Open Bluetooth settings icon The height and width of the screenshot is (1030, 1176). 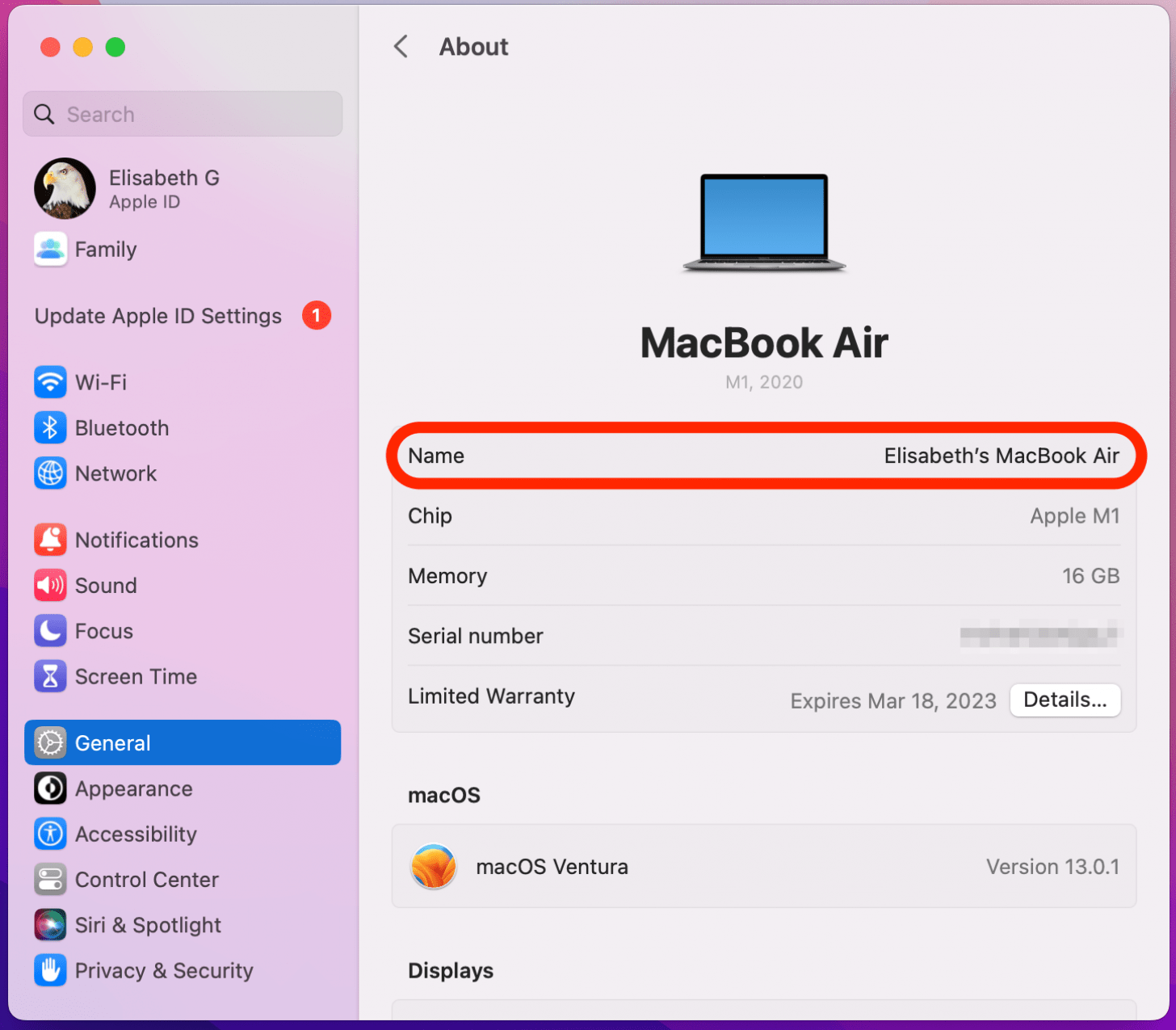50,428
